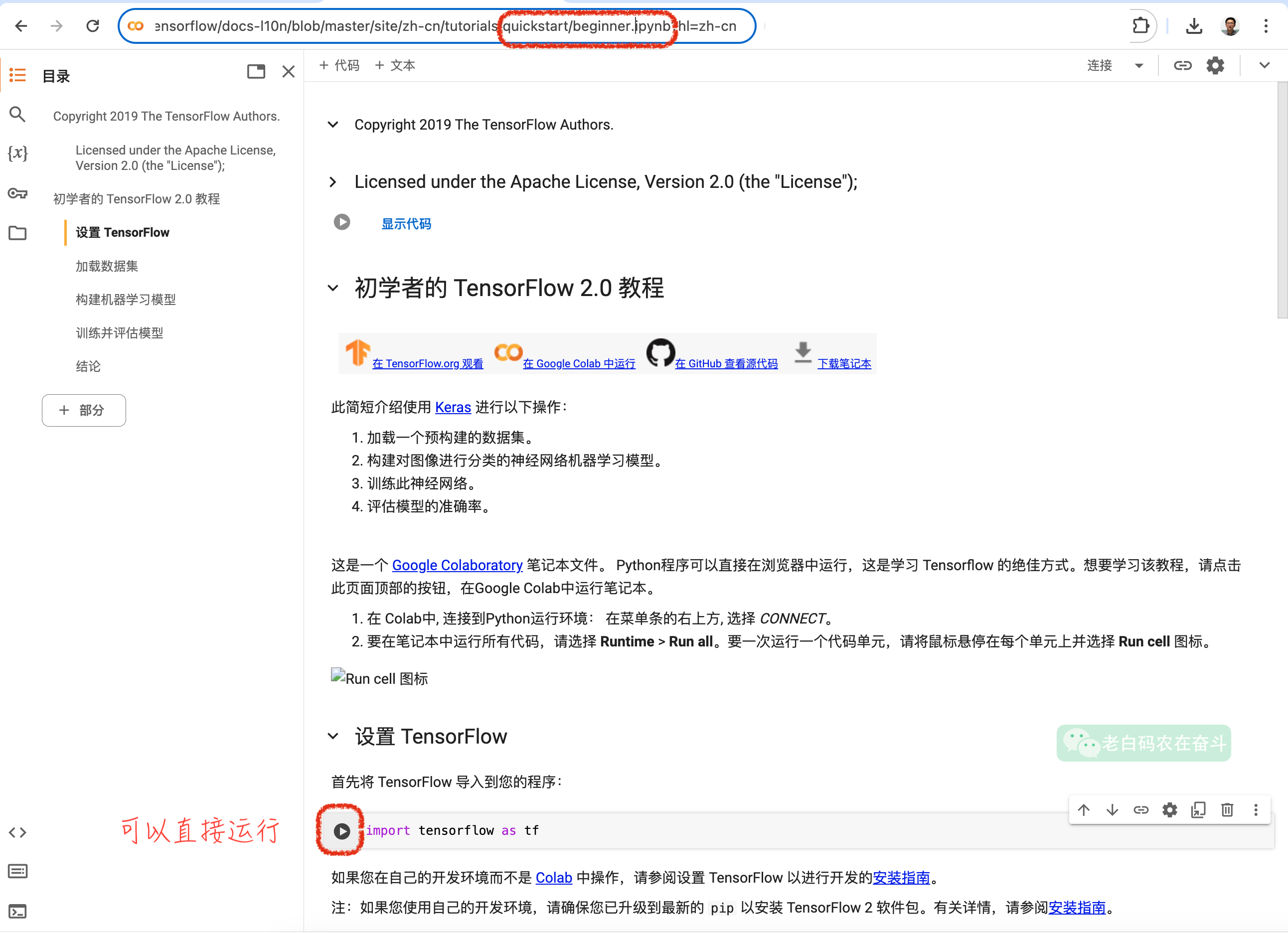1288x933 pixels.
Task: Click the 显示代码 link
Action: [406, 224]
